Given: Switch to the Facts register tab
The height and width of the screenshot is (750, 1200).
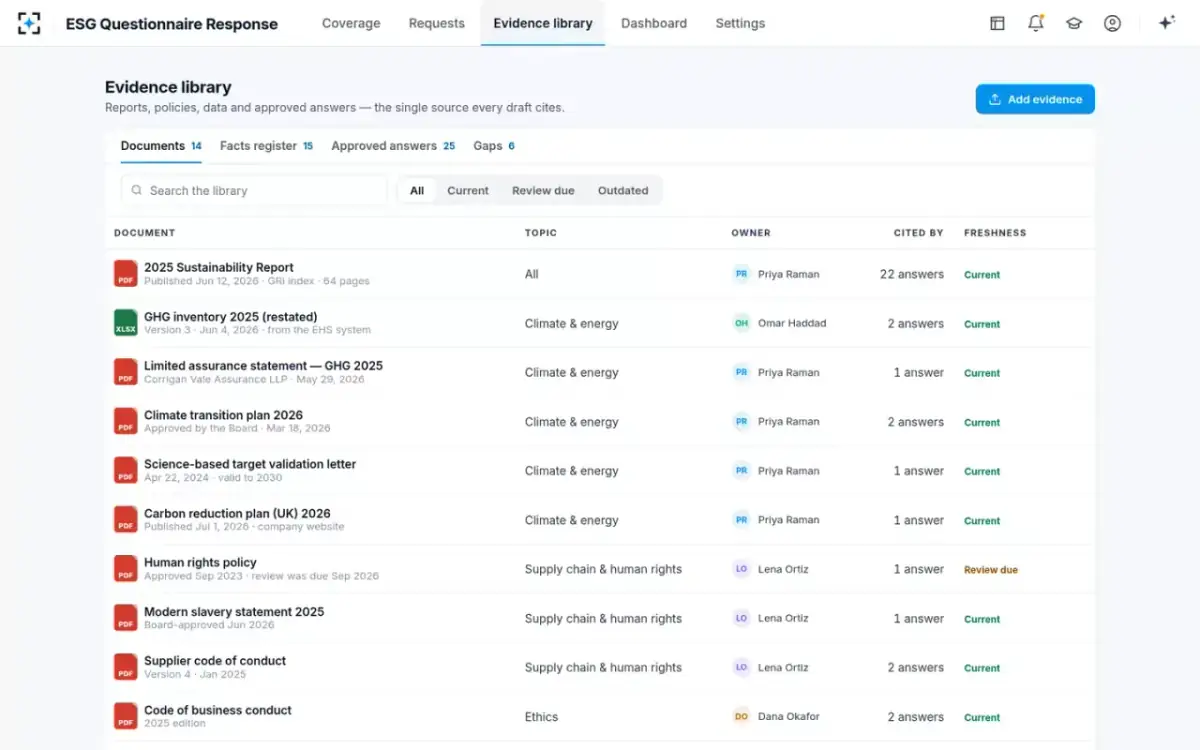Looking at the screenshot, I should click(266, 146).
